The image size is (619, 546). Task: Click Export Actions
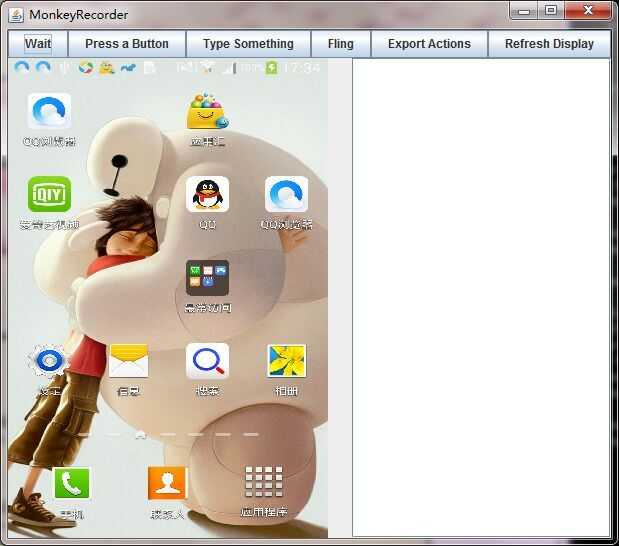[x=429, y=43]
